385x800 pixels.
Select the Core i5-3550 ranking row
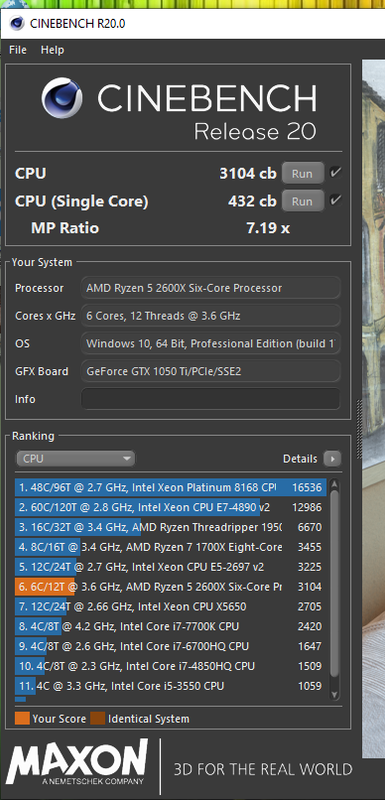coord(170,686)
